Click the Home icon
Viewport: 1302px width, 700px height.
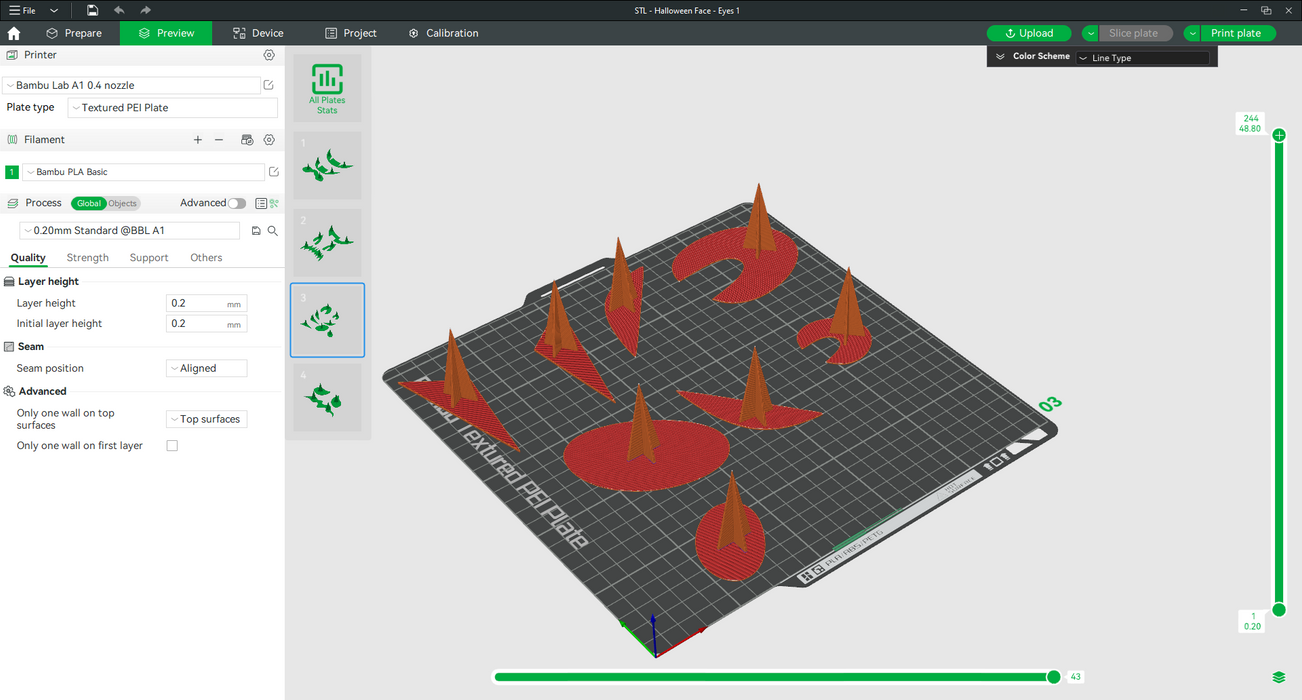point(14,33)
